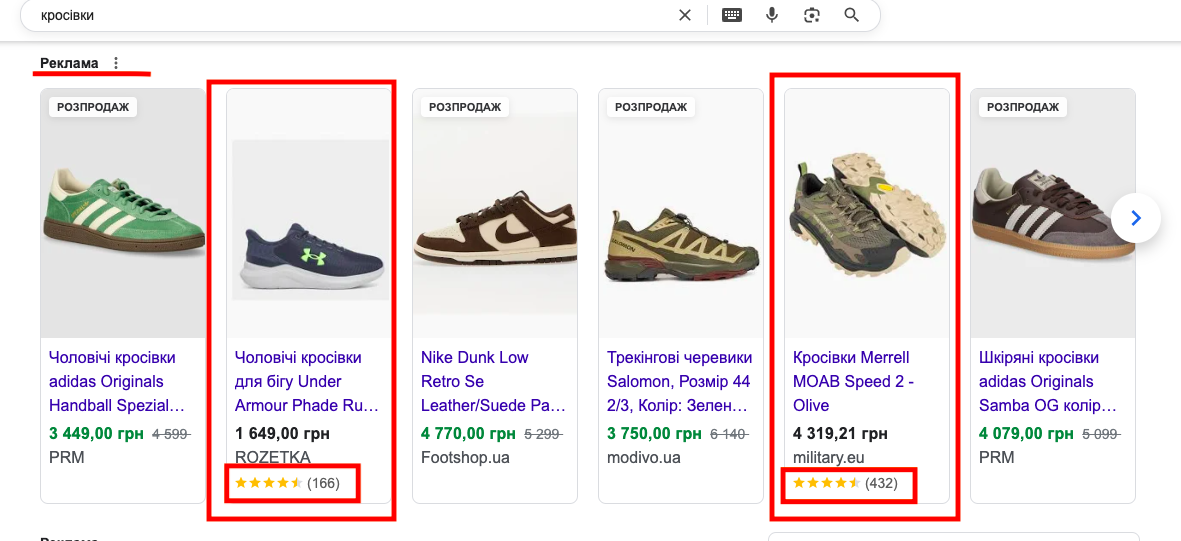Open Трекінгові черевики Salomon product link
The height and width of the screenshot is (541, 1181).
pos(679,381)
